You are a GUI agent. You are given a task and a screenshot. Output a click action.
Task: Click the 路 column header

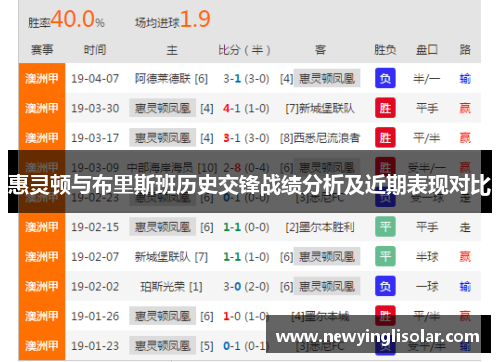(x=465, y=50)
